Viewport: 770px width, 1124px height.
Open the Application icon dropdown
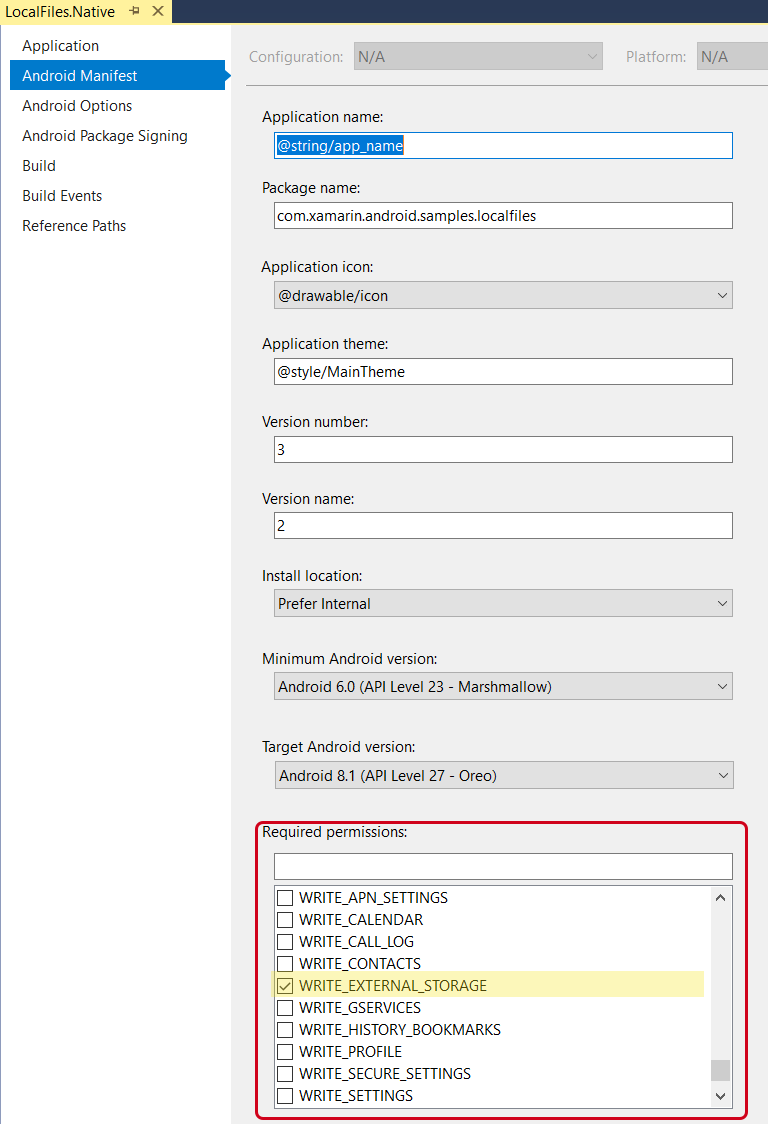pos(722,295)
